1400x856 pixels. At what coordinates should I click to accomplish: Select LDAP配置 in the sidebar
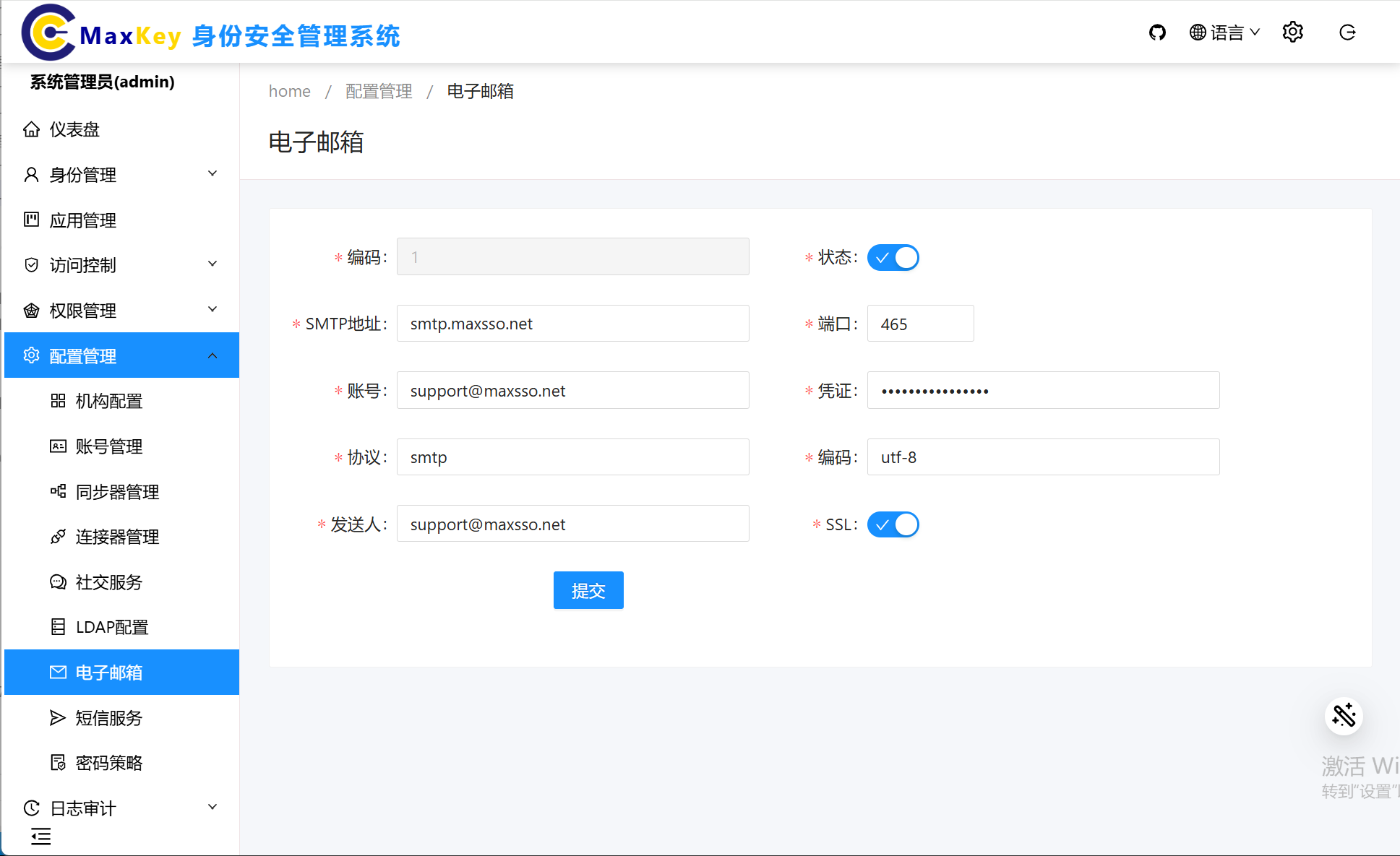pyautogui.click(x=112, y=626)
